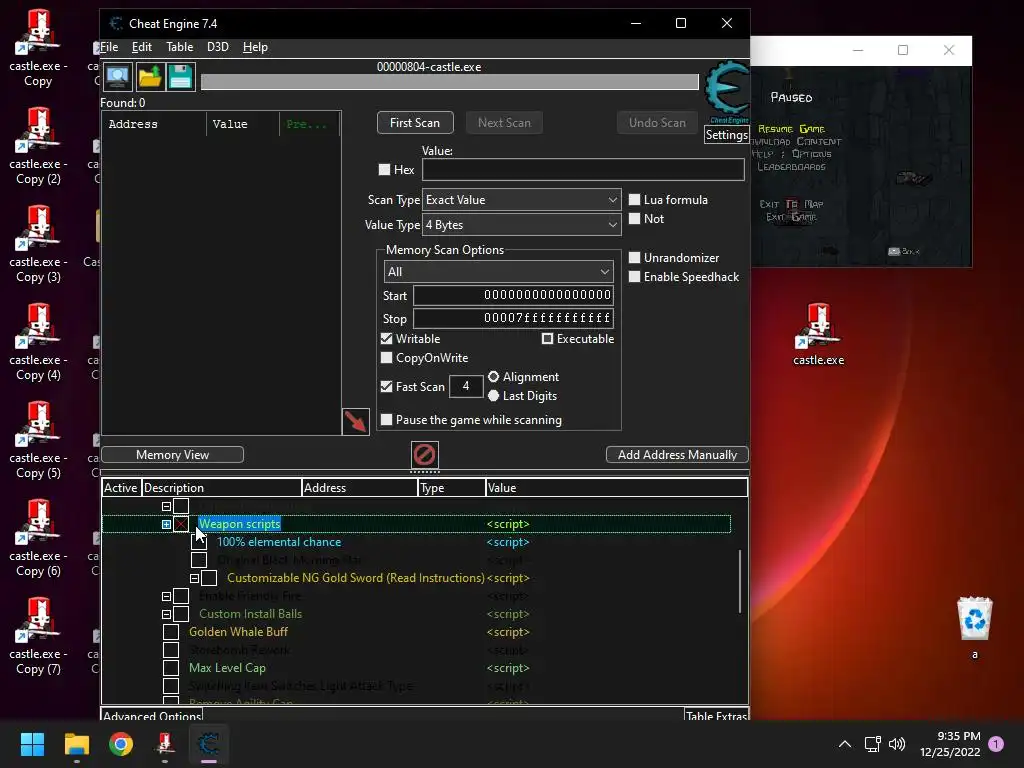Enable the CopyOnWrite checkbox
This screenshot has width=1024, height=768.
pos(387,358)
